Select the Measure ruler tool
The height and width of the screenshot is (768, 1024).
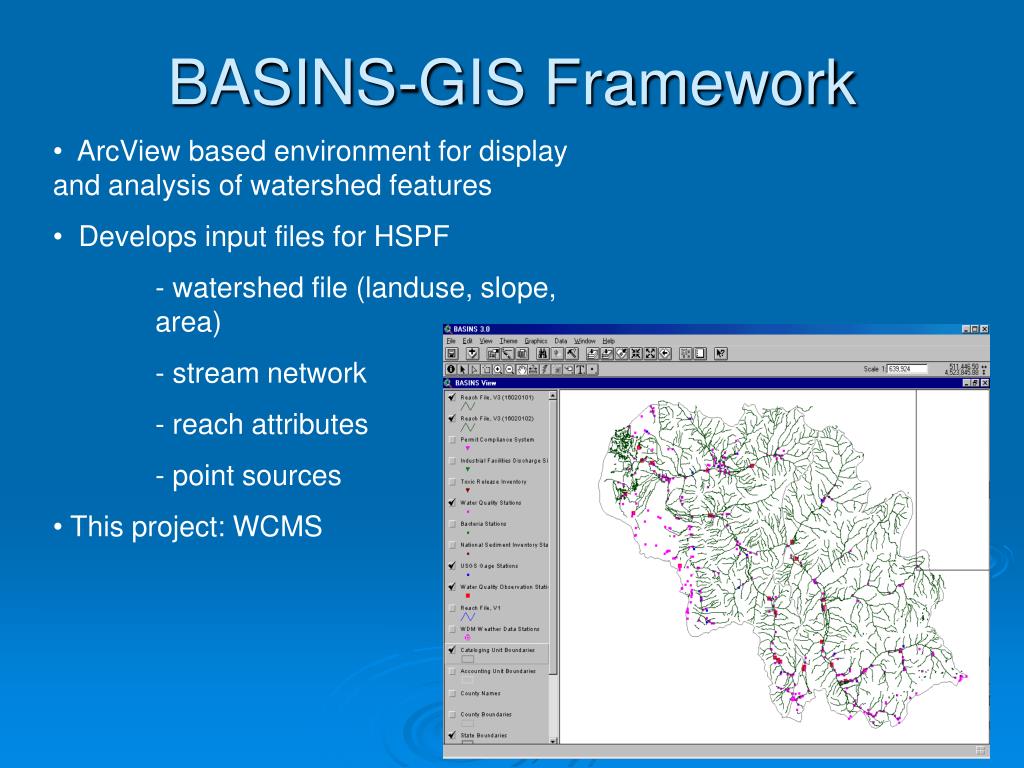[534, 369]
